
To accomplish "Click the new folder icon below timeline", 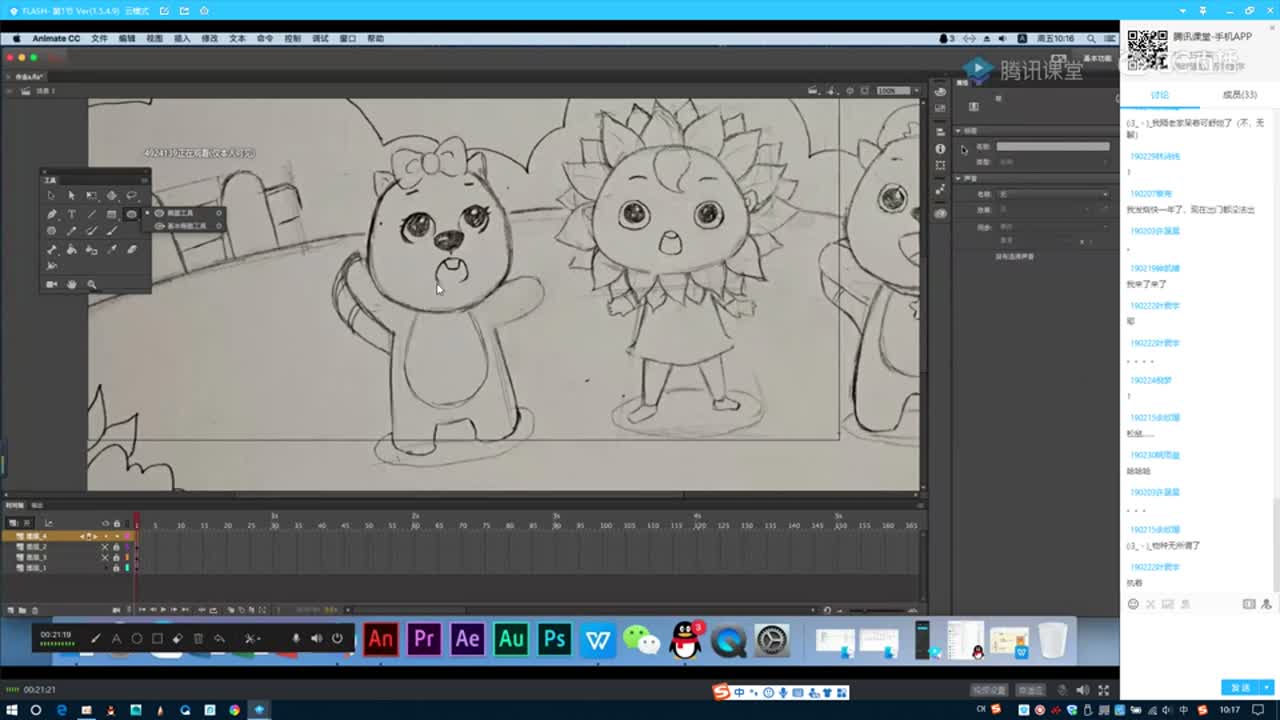I will point(22,610).
